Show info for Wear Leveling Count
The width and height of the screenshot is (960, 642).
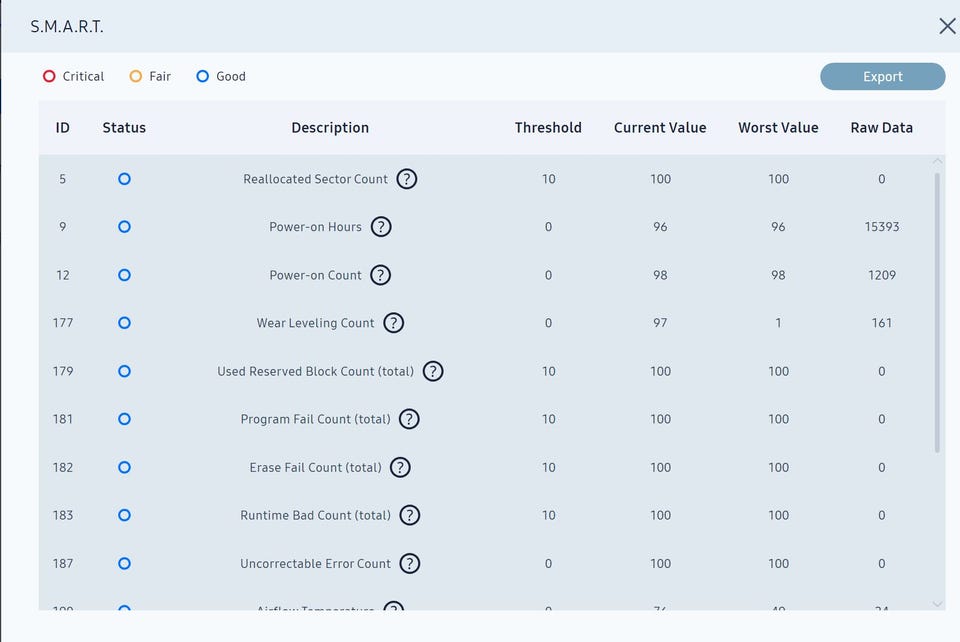[x=394, y=323]
